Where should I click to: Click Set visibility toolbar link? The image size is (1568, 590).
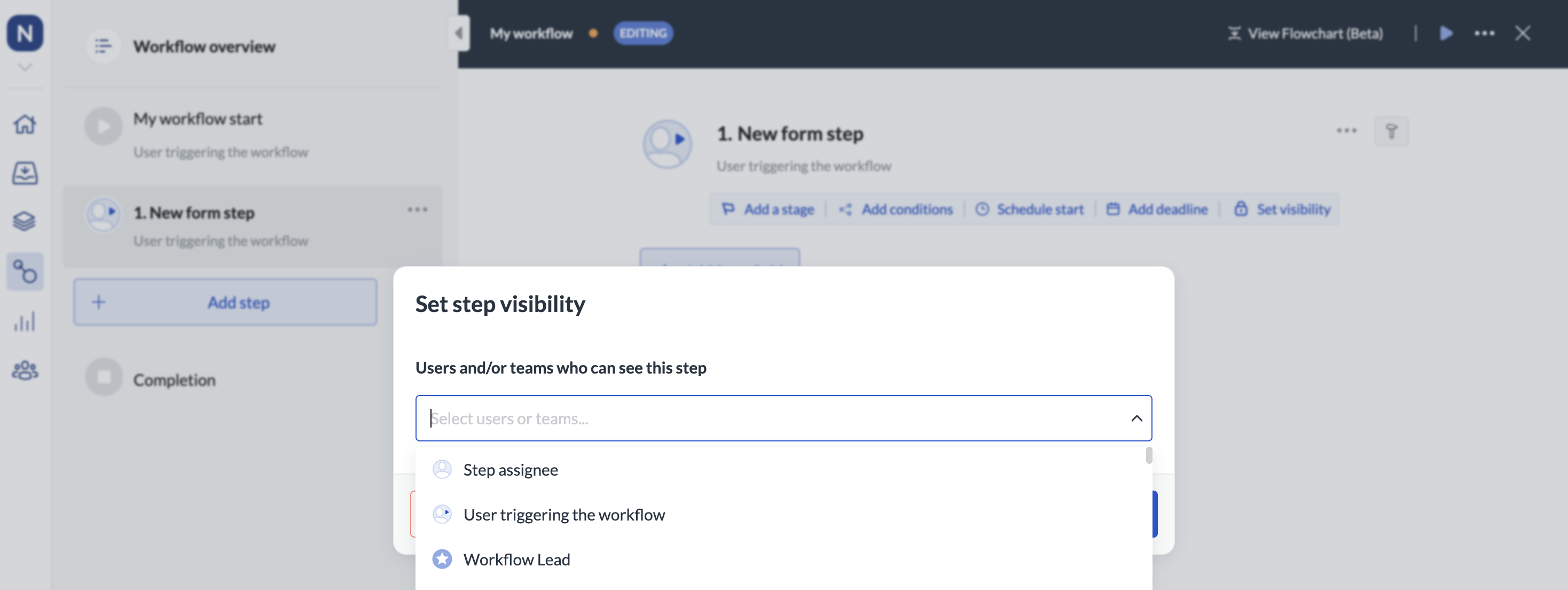1282,209
